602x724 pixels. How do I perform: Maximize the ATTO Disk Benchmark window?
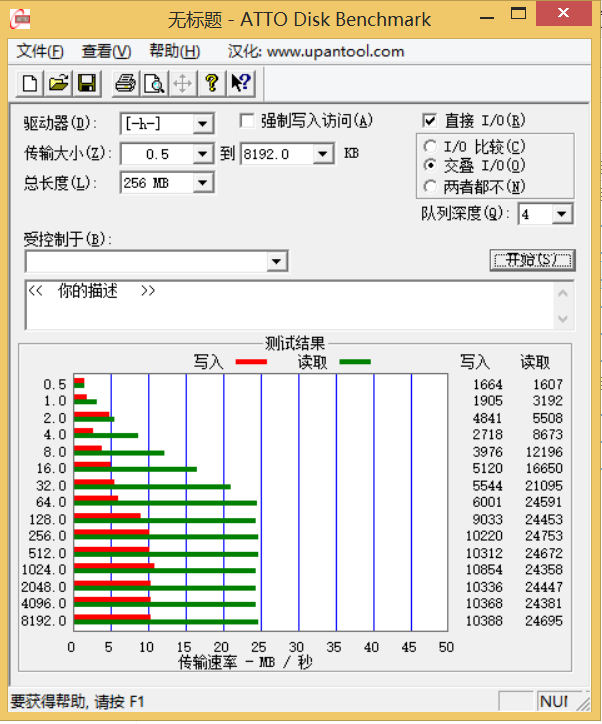point(518,14)
